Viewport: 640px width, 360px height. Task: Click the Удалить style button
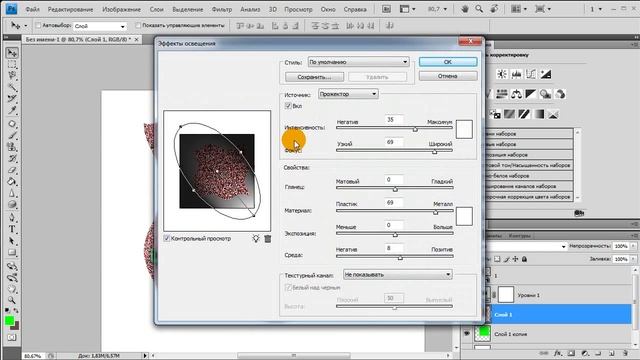(x=377, y=77)
